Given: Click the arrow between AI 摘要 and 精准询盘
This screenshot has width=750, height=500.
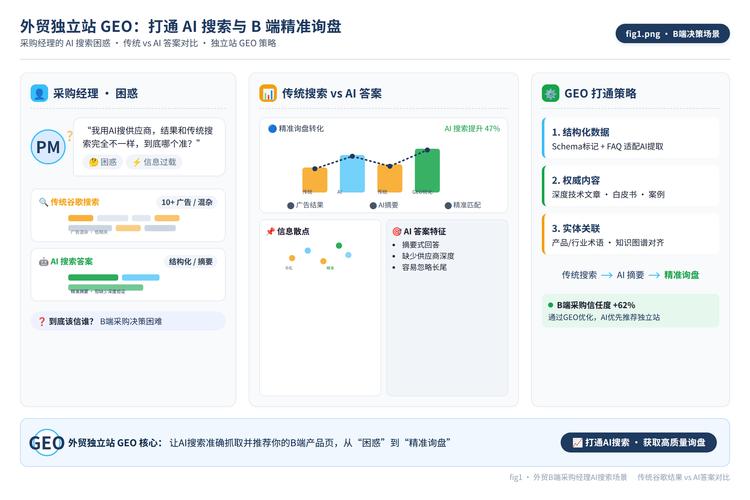Looking at the screenshot, I should pyautogui.click(x=654, y=275).
